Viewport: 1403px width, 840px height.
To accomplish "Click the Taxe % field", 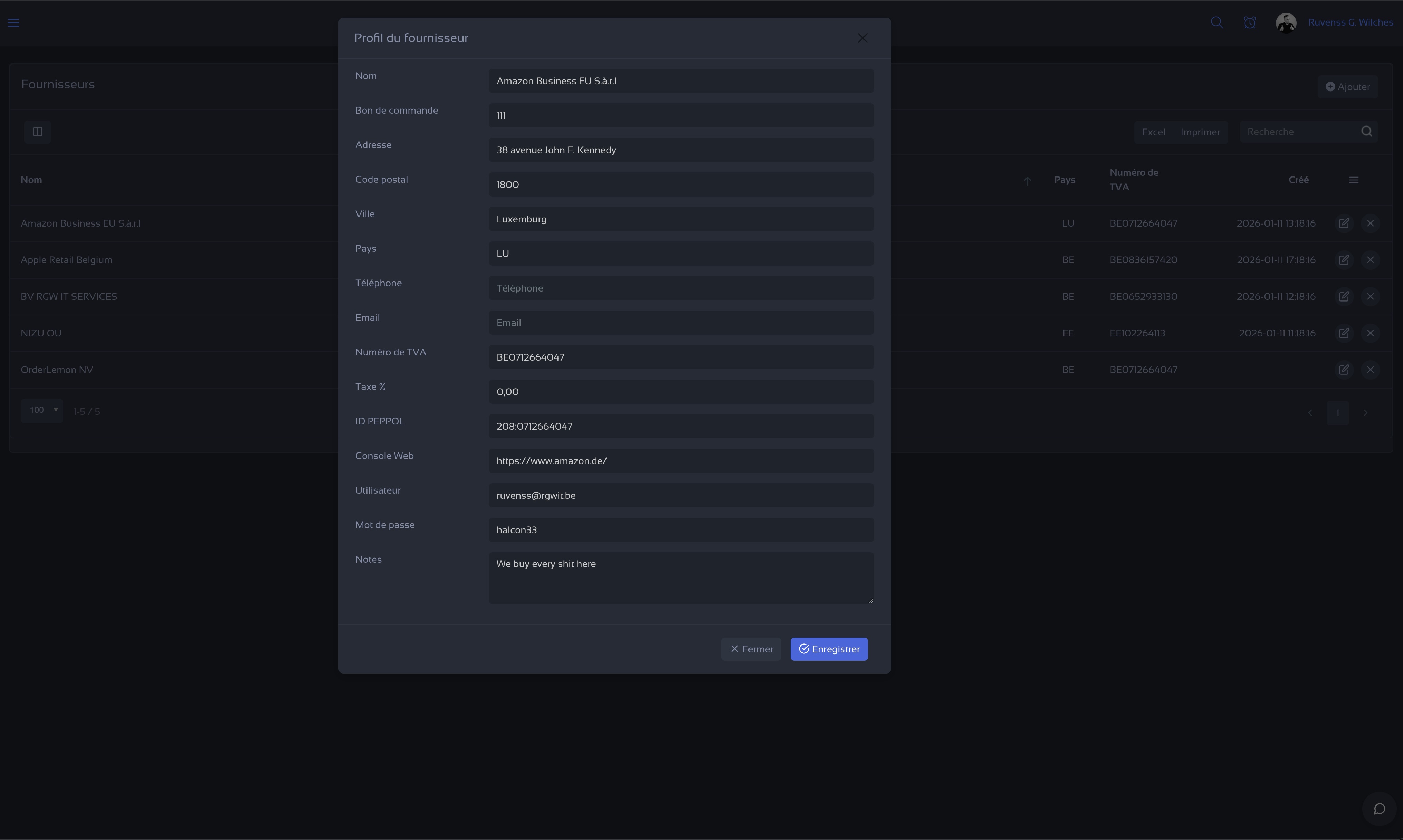I will tap(681, 392).
